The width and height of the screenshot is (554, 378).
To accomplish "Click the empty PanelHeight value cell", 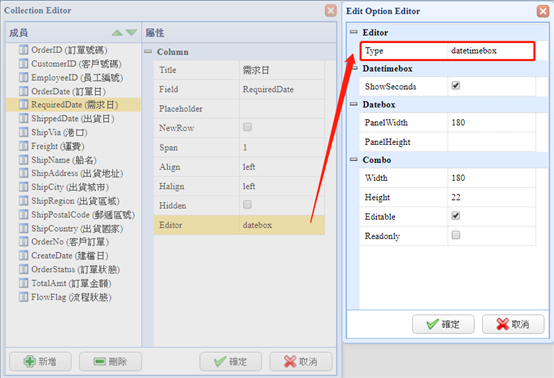I will (x=491, y=142).
